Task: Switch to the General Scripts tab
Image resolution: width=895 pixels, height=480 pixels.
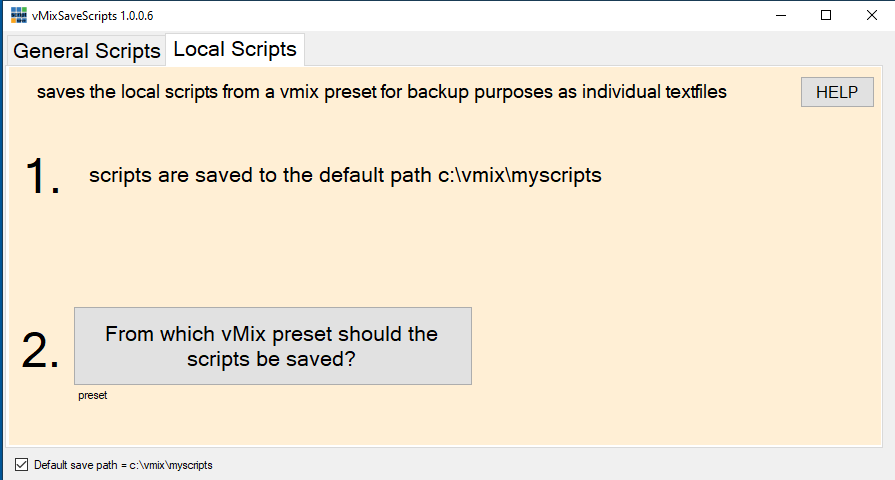Action: coord(86,51)
